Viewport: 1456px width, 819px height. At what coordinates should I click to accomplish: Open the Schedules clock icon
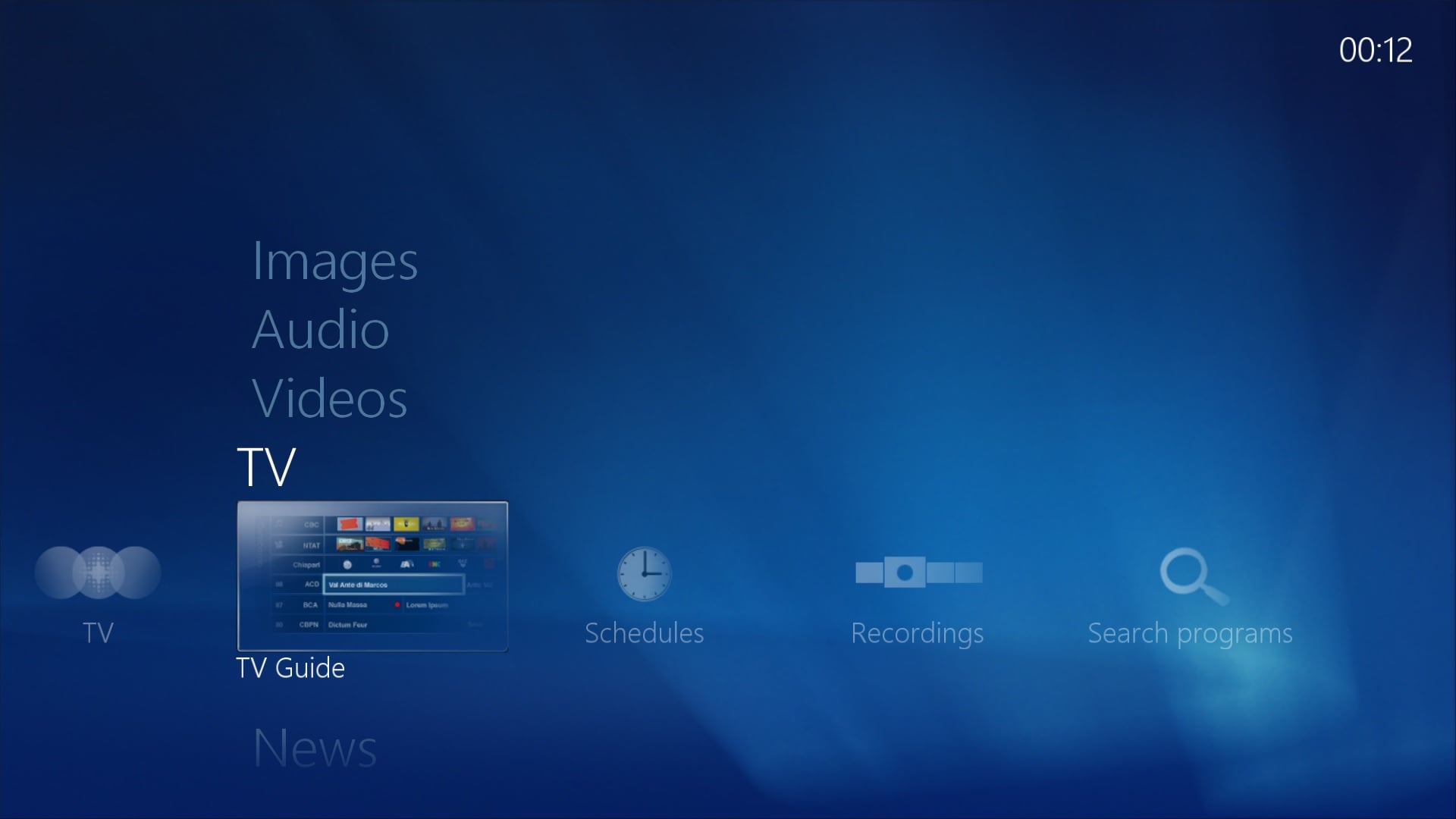[644, 574]
